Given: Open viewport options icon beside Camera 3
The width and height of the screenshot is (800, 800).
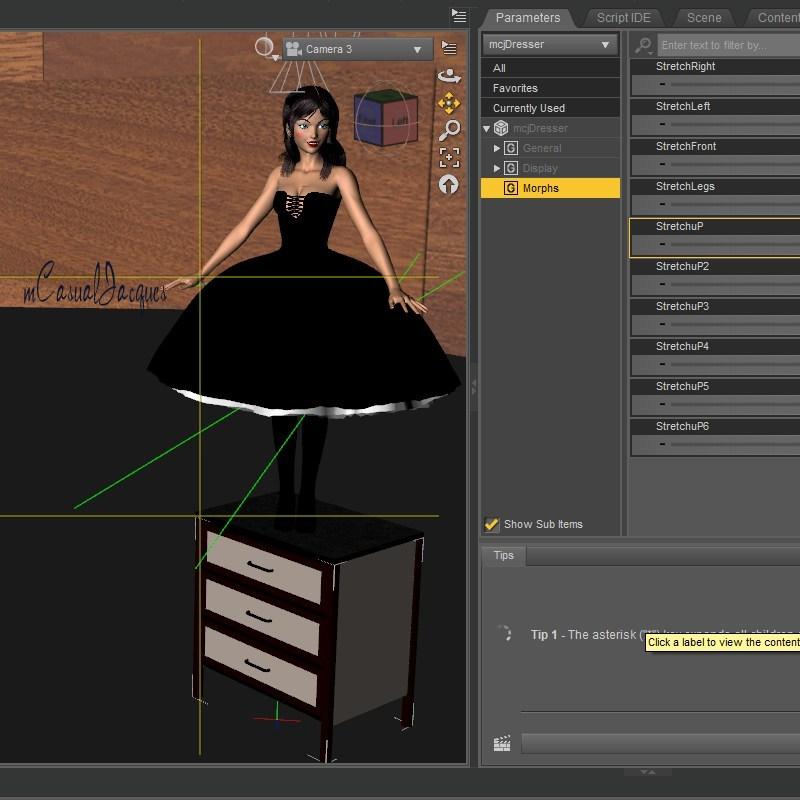Looking at the screenshot, I should click(x=449, y=48).
